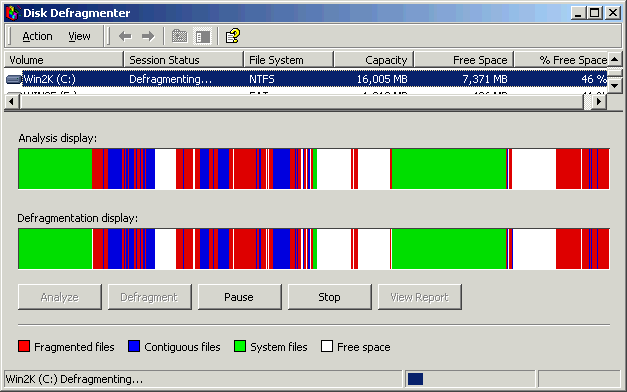Click the Forward arrow toolbar icon
This screenshot has width=627, height=392.
pyautogui.click(x=148, y=36)
